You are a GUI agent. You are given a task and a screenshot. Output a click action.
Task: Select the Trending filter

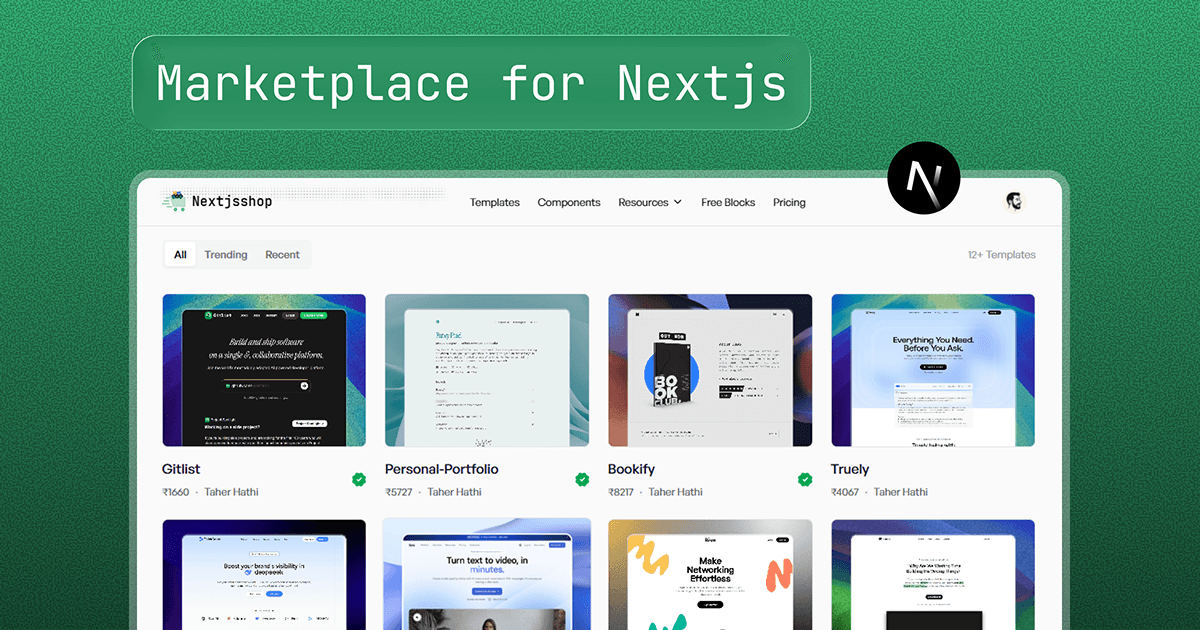pyautogui.click(x=225, y=254)
